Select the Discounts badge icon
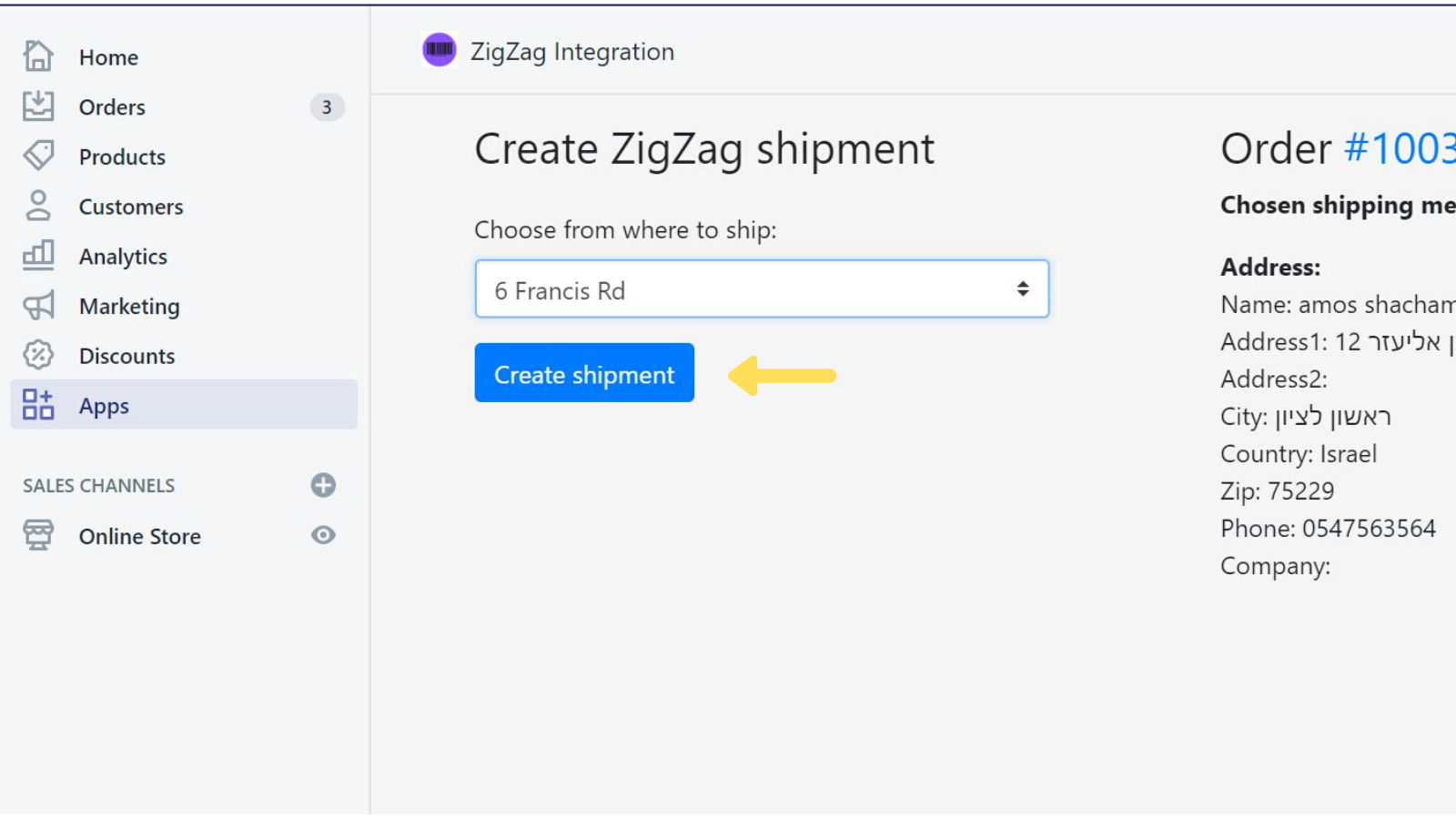 [x=38, y=355]
